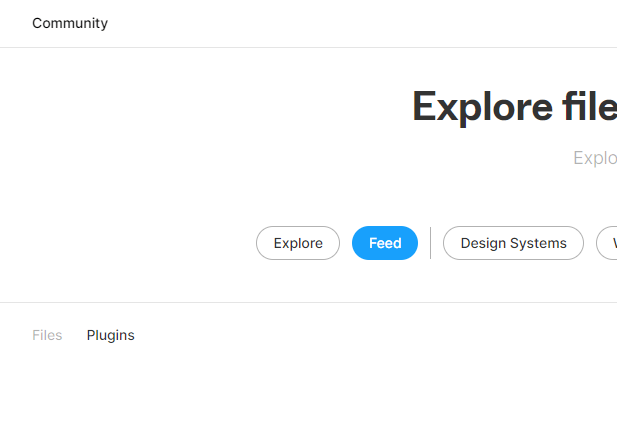Screen dimensions: 617x436
Task: Filter results by Design Systems
Action: click(x=513, y=243)
